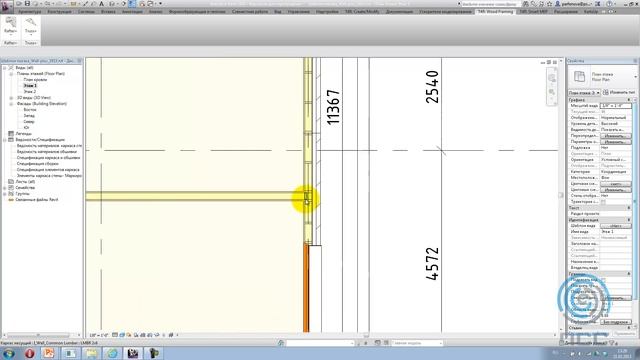The height and width of the screenshot is (360, 640).
Task: Select the Восток elevation view
Action: click(x=30, y=110)
